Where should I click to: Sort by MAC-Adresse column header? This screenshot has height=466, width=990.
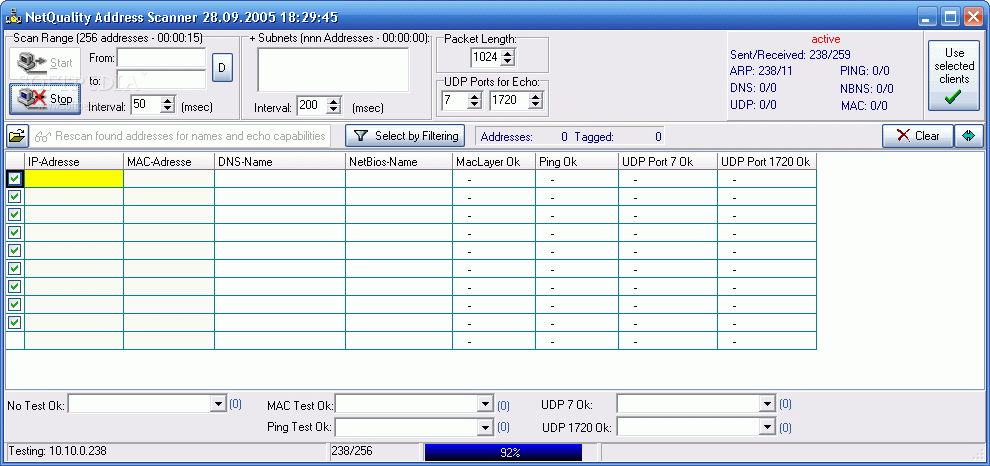click(169, 162)
